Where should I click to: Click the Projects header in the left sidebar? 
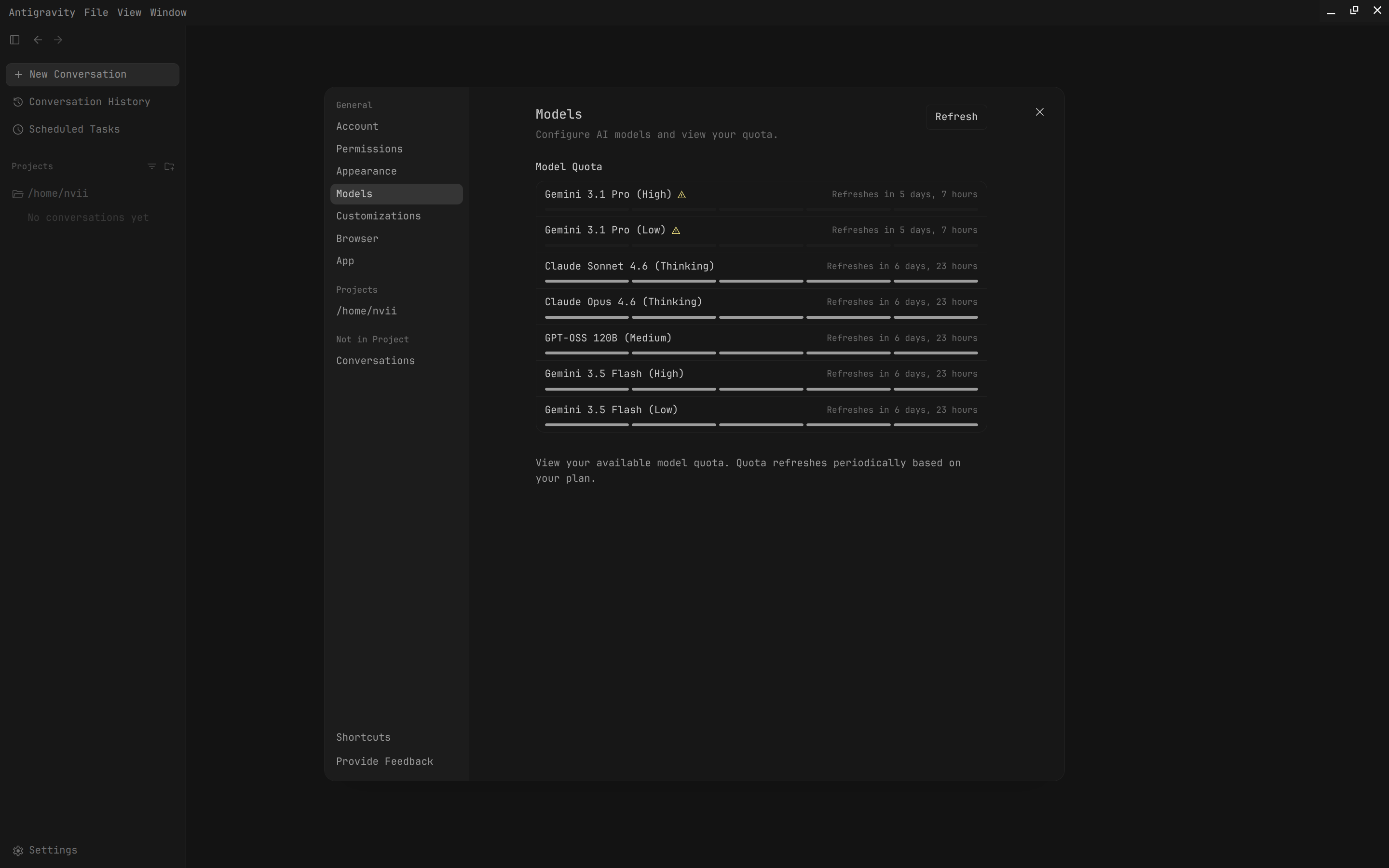[32, 166]
